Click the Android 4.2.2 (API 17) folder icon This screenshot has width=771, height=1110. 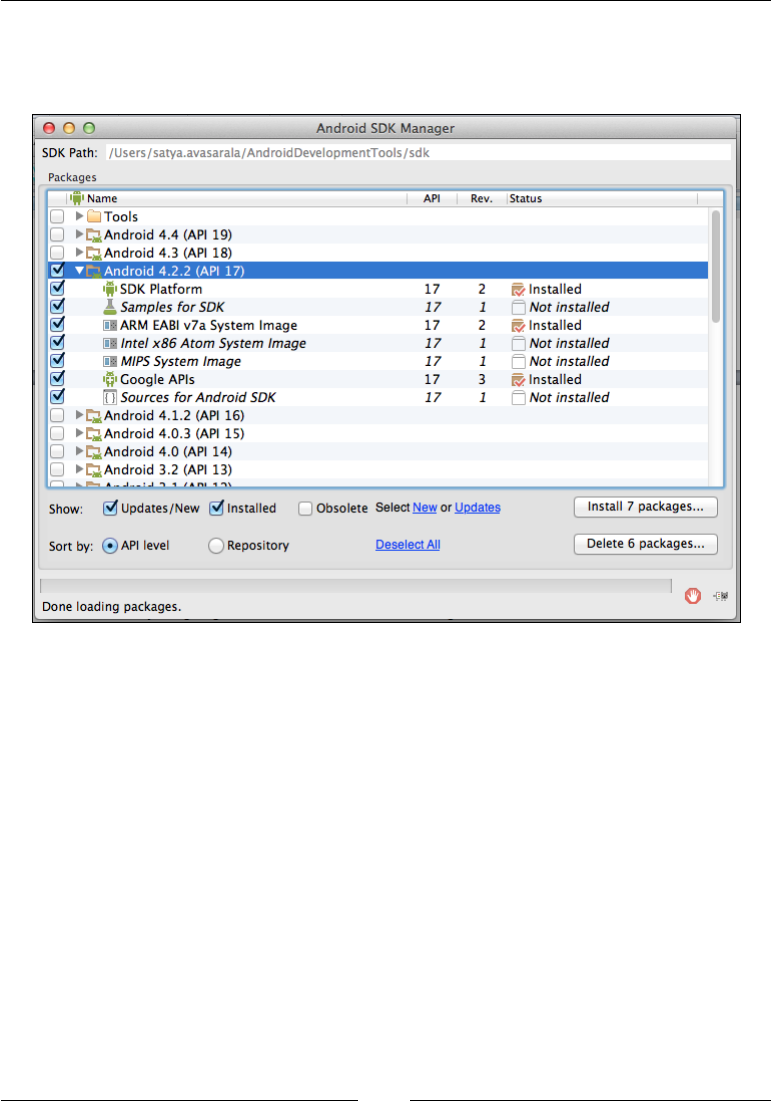[x=93, y=271]
